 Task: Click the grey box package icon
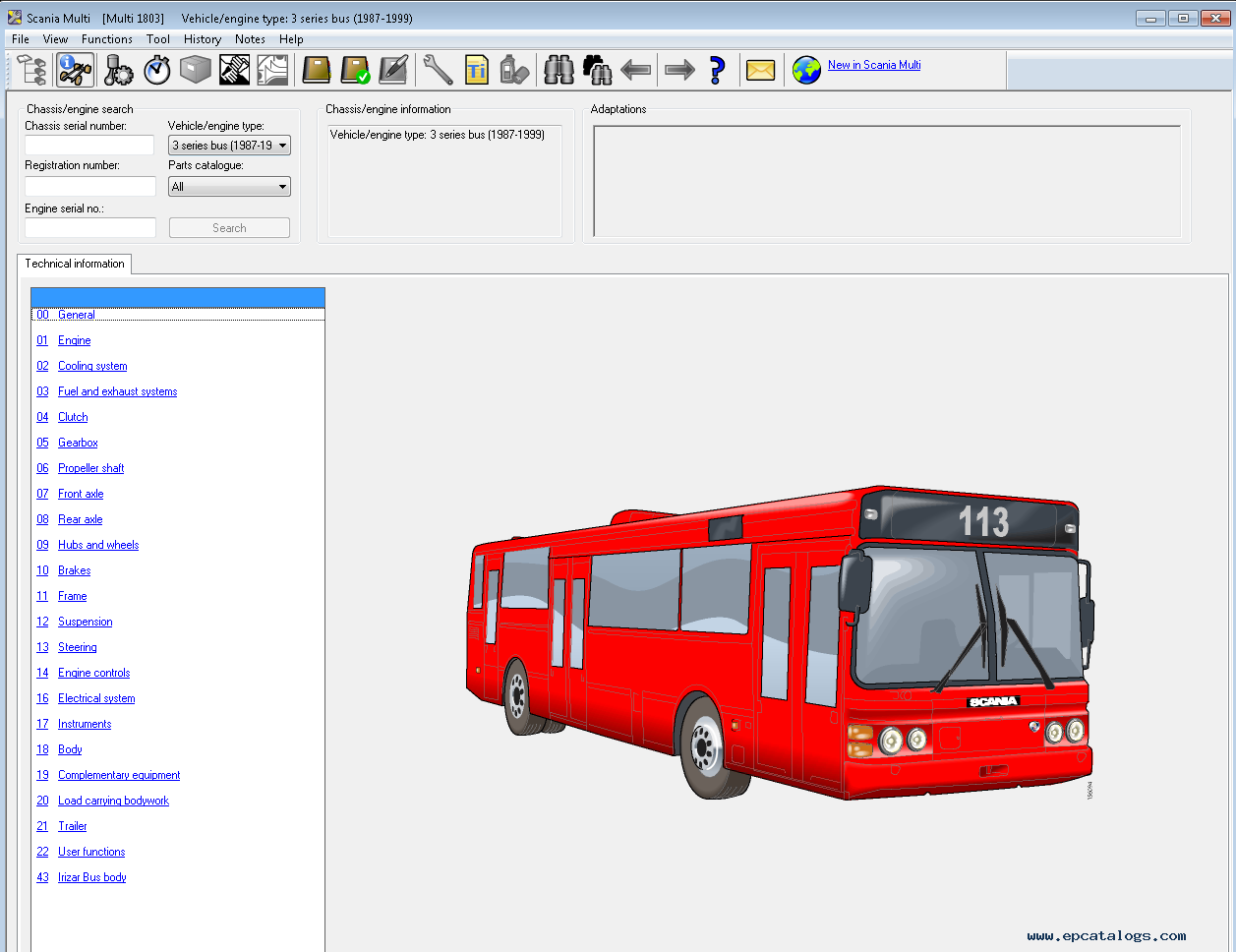pos(196,70)
